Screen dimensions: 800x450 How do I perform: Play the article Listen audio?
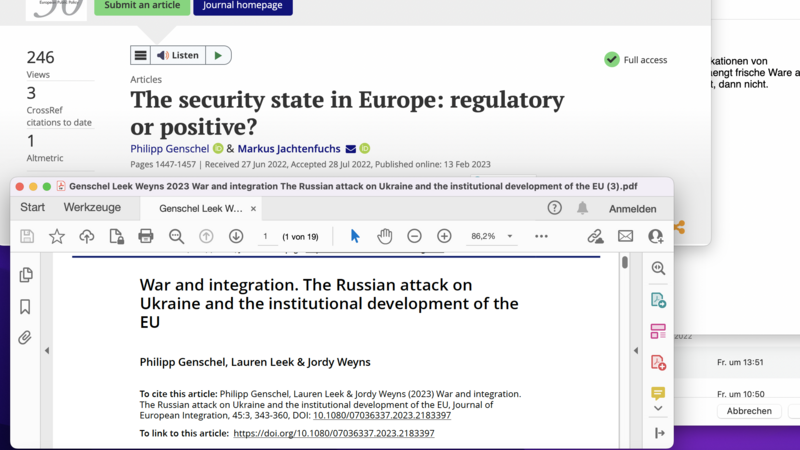218,56
